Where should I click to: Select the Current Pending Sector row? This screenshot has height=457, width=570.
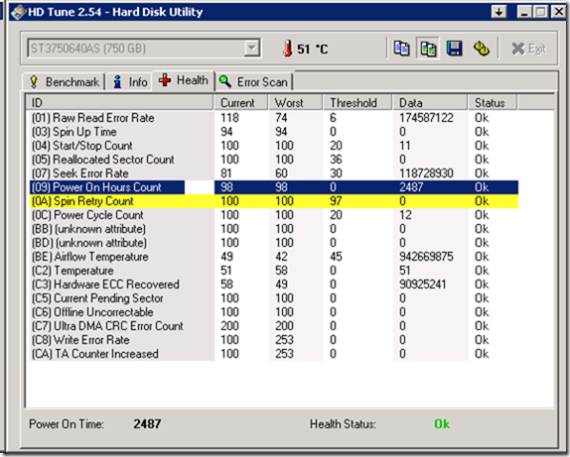pos(274,298)
